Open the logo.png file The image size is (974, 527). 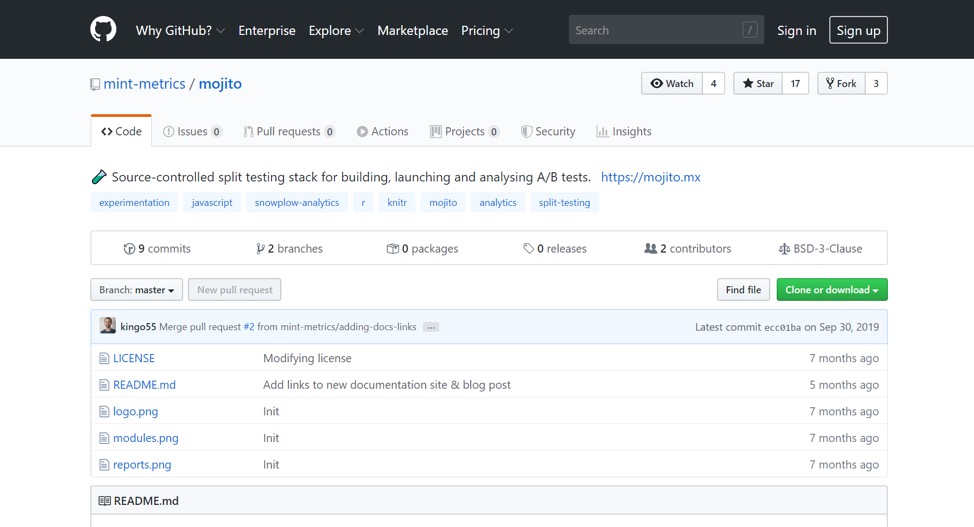click(135, 412)
